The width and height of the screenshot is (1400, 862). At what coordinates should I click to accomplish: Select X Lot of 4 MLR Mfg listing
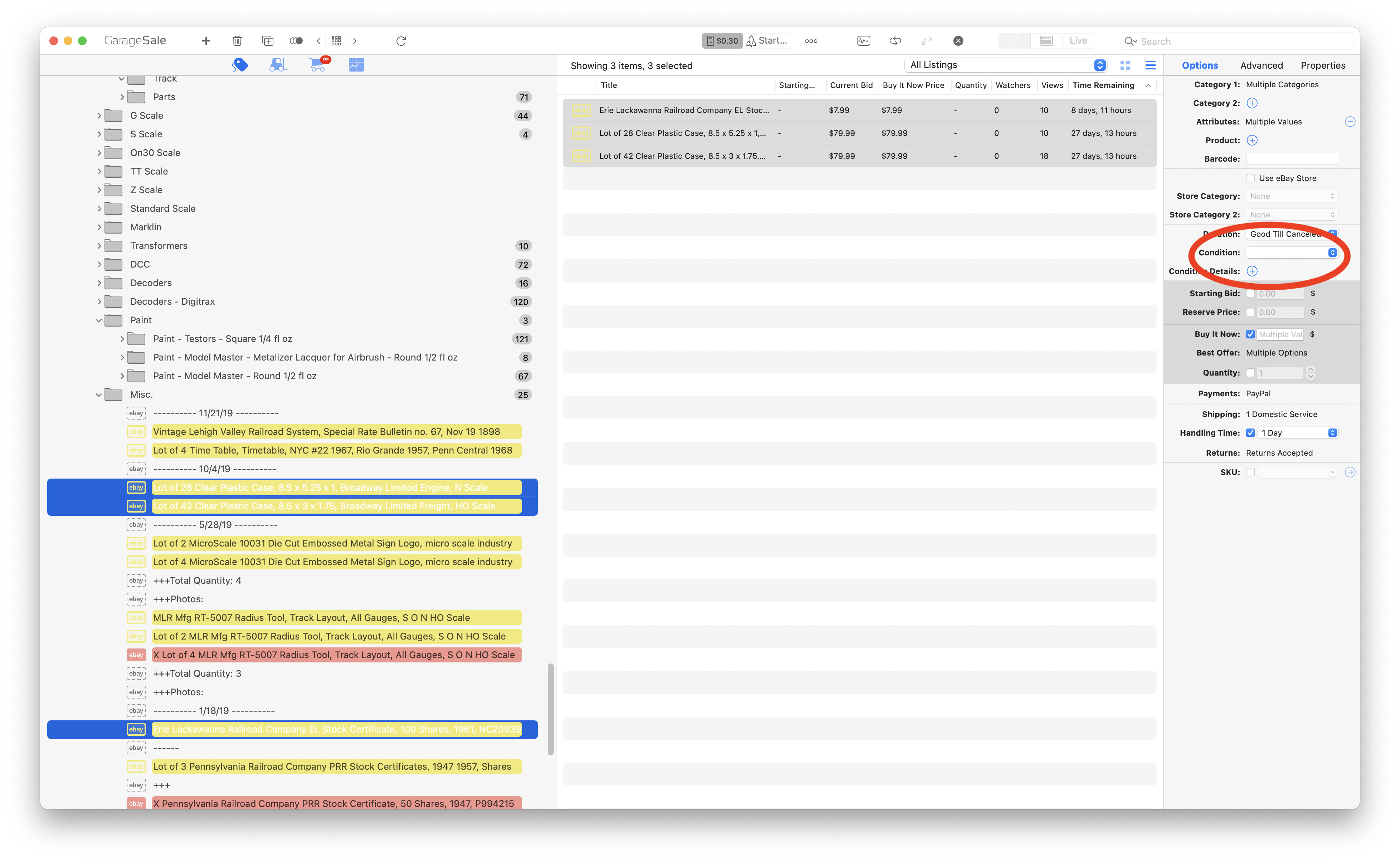click(336, 655)
